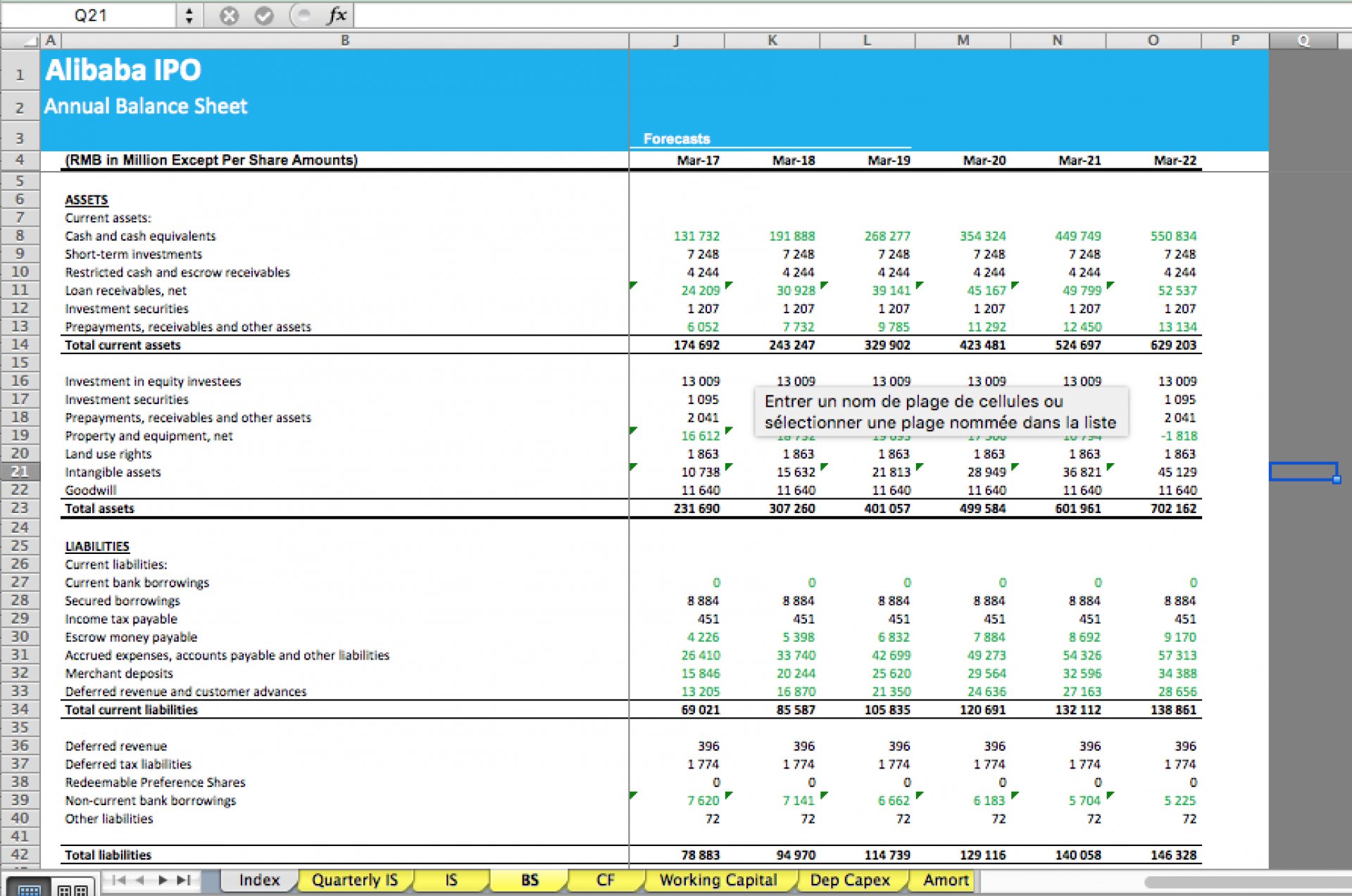1352x896 pixels.
Task: Switch to Normal view icon
Action: [x=29, y=888]
